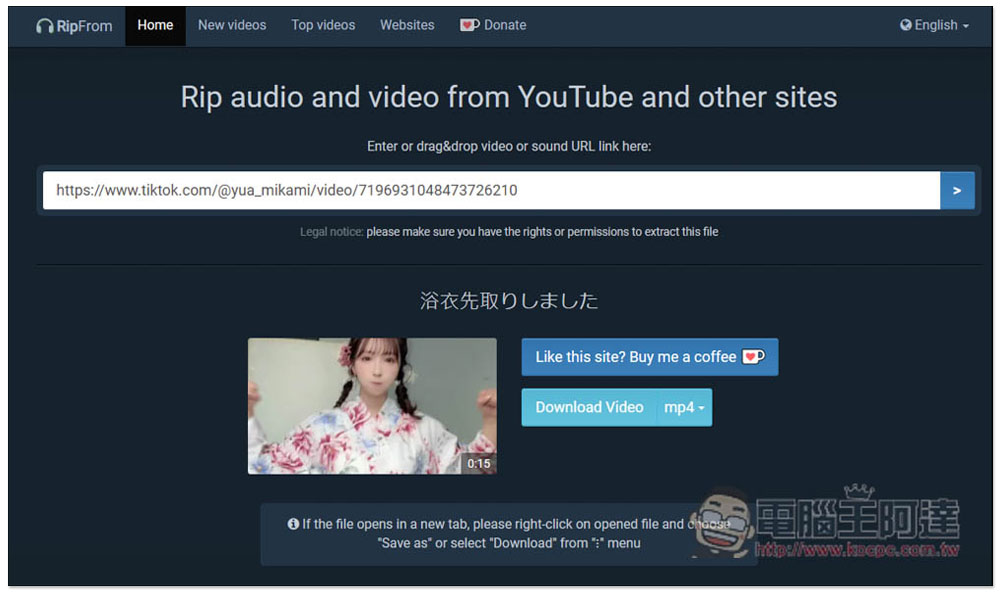Submit the URL with the arrow button
Viewport: 1000px width, 593px height.
point(957,190)
